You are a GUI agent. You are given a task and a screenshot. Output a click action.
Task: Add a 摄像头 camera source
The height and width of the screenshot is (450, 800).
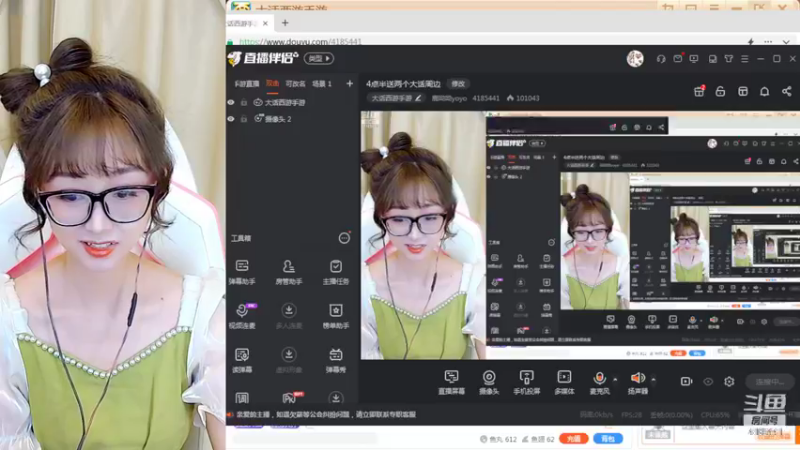[489, 382]
